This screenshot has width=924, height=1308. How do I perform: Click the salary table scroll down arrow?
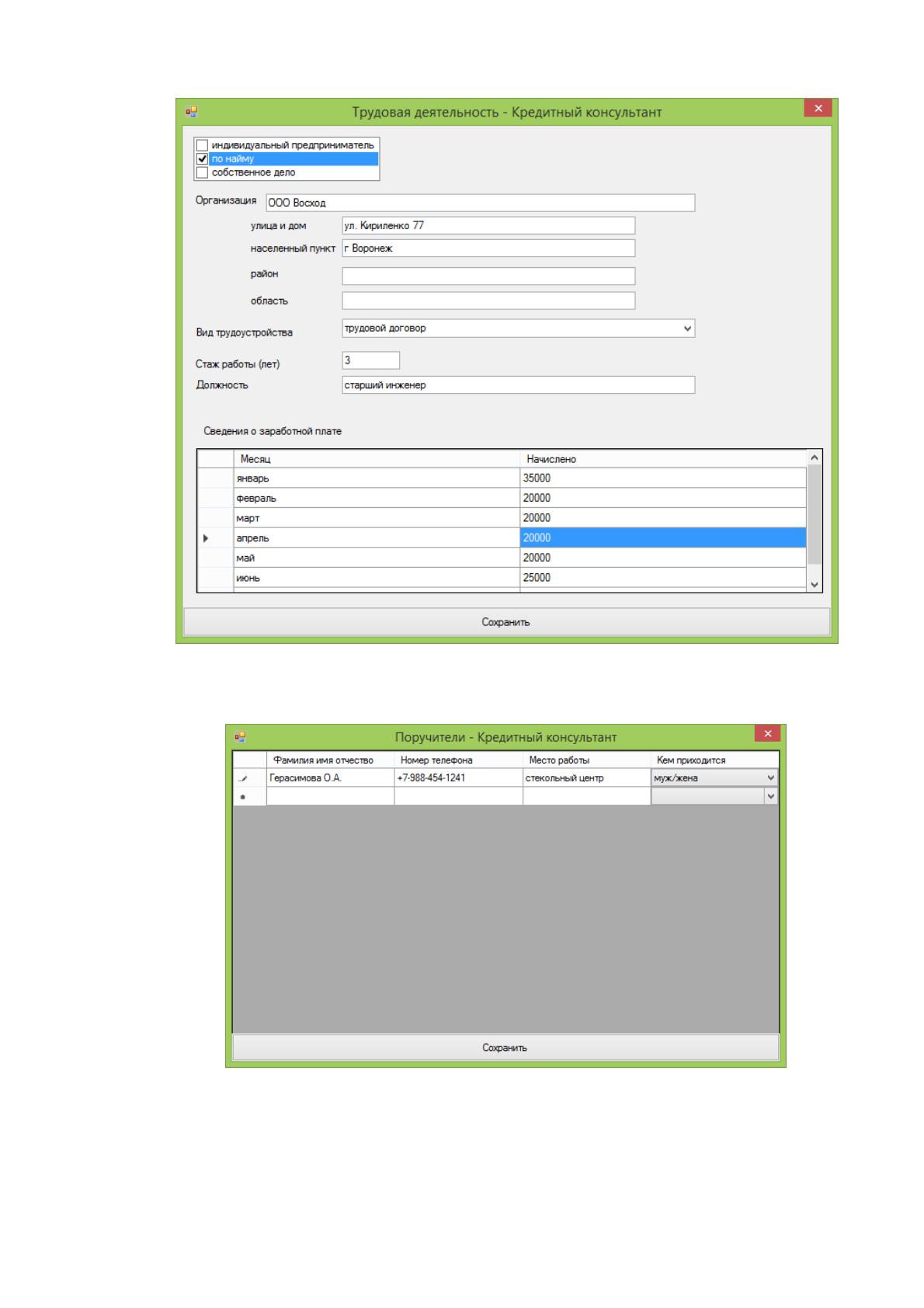pos(814,584)
